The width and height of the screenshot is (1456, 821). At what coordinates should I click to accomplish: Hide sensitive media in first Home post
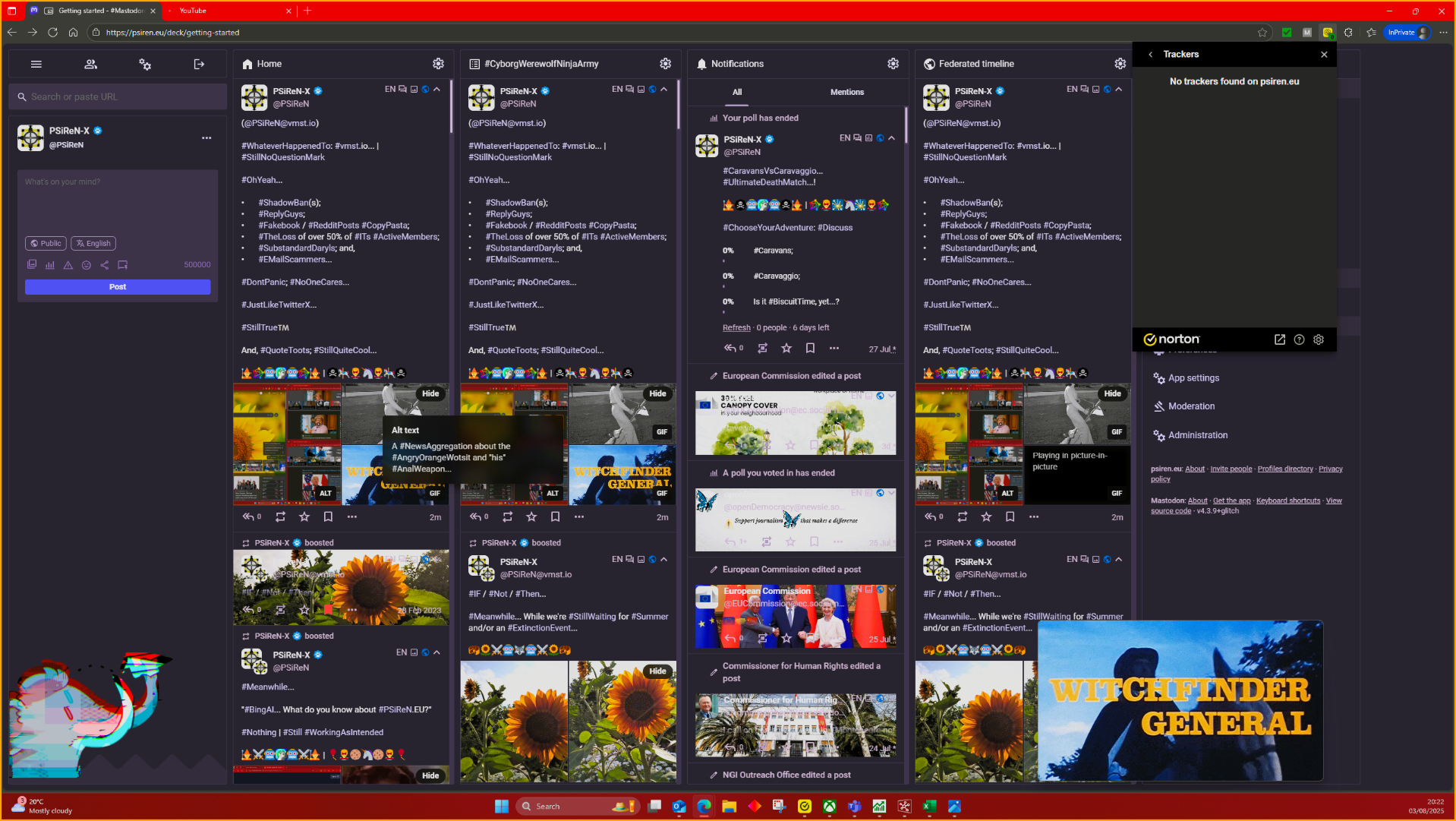[430, 394]
